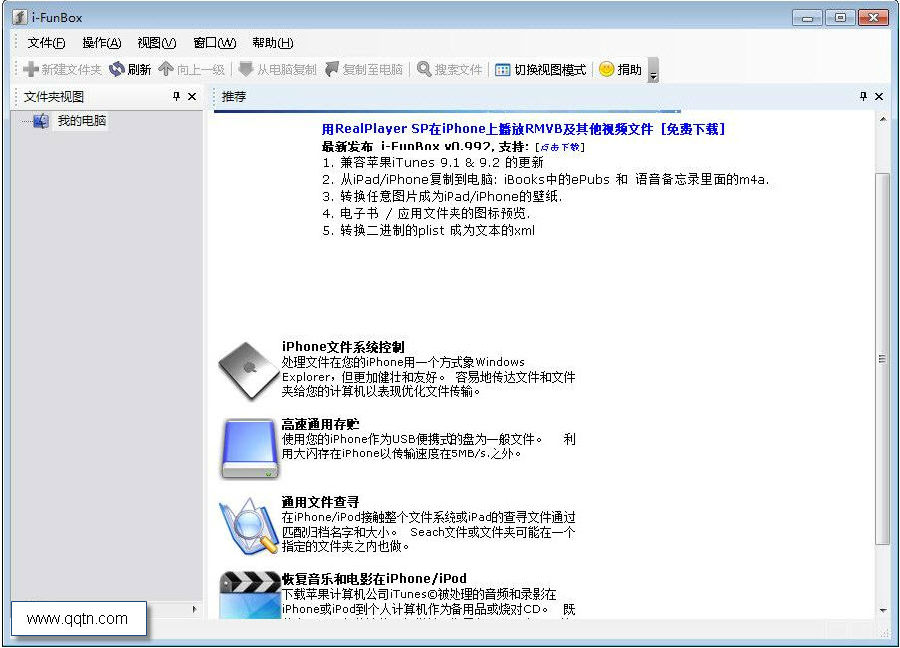Image resolution: width=900 pixels, height=648 pixels.
Task: Click the Up One Level (向上一级) icon
Action: [166, 70]
